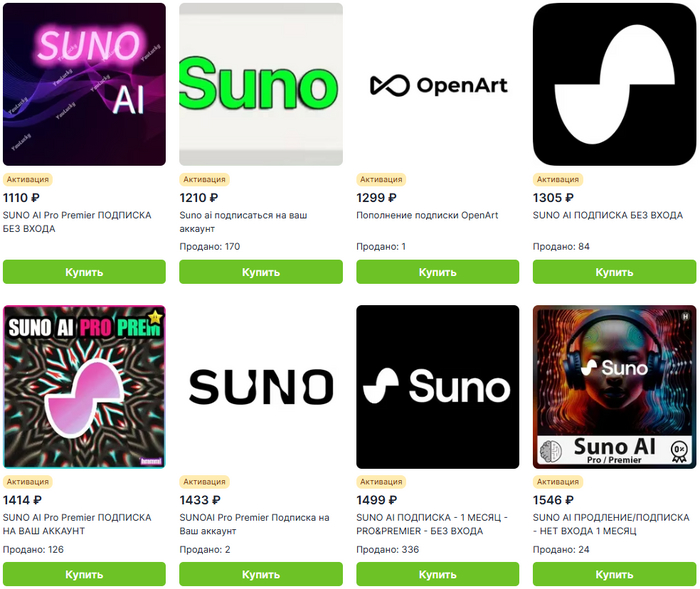Open 'Suno ai подписаться на ваш аккаунт' title
This screenshot has width=700, height=589.
243,222
